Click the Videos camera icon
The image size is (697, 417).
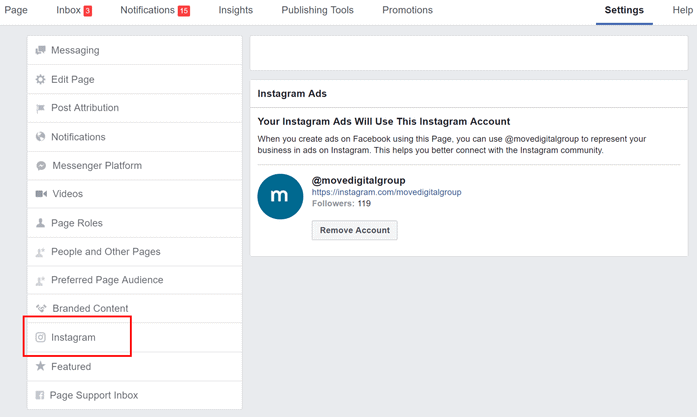[x=41, y=194]
